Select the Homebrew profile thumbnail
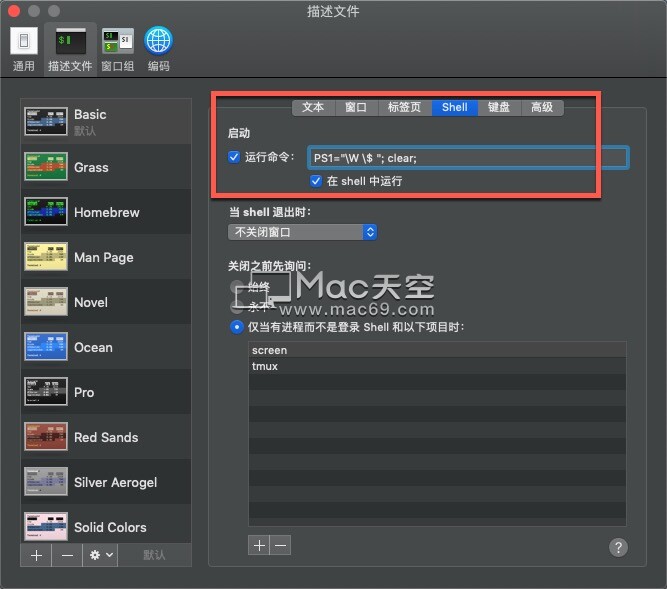This screenshot has width=667, height=589. click(x=46, y=211)
